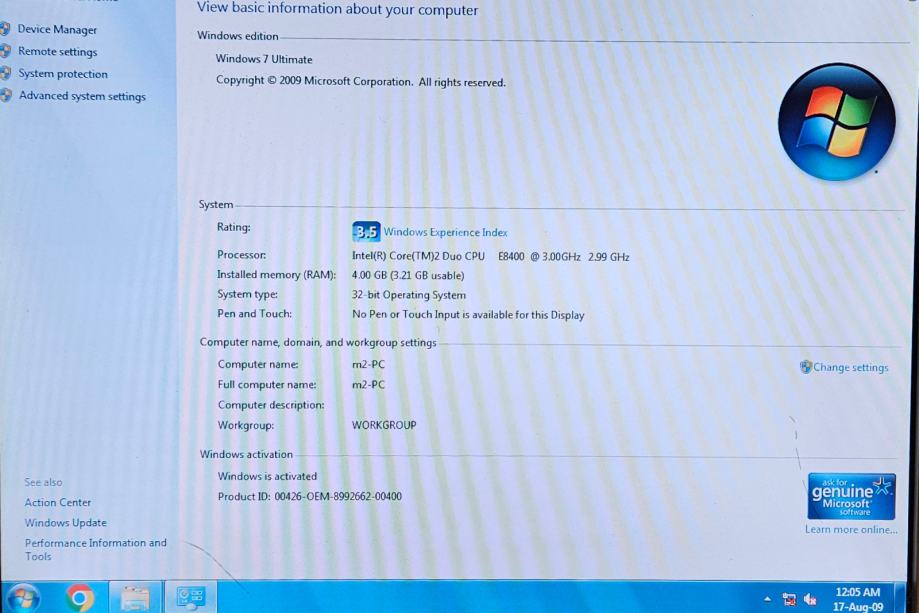
Task: Click the 3.5 rating score badge
Action: tap(366, 231)
